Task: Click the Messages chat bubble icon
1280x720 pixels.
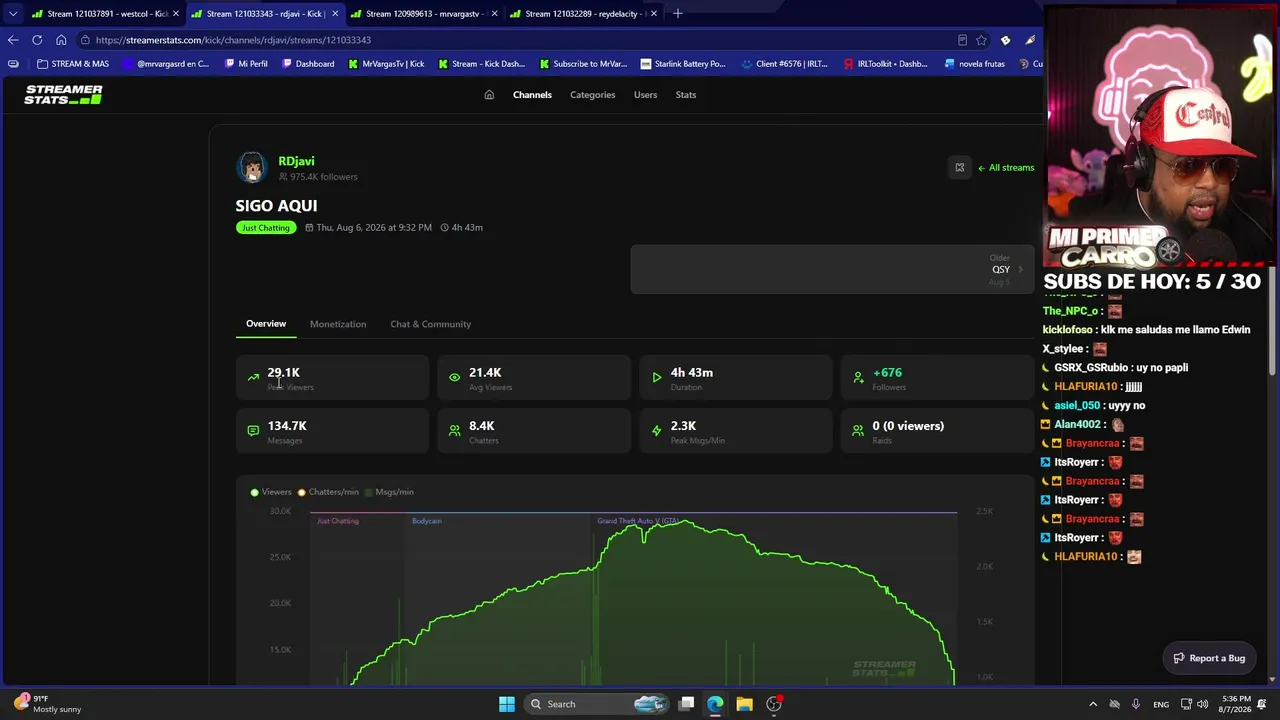Action: [x=253, y=431]
